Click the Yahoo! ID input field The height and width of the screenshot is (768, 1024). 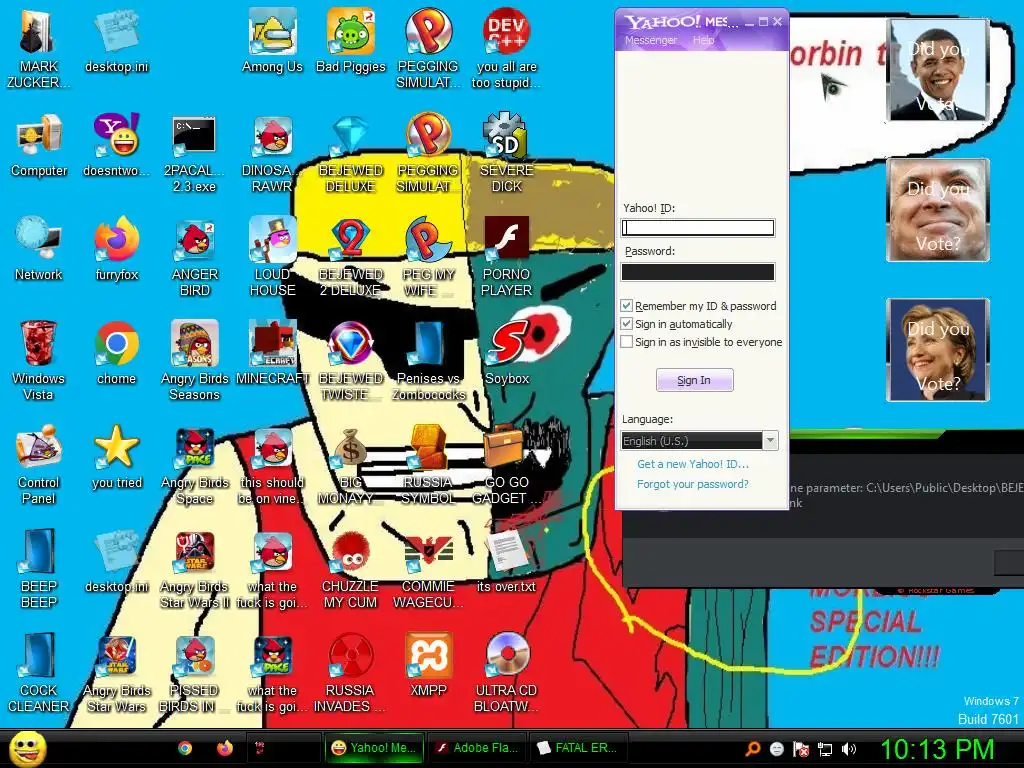[x=697, y=227]
